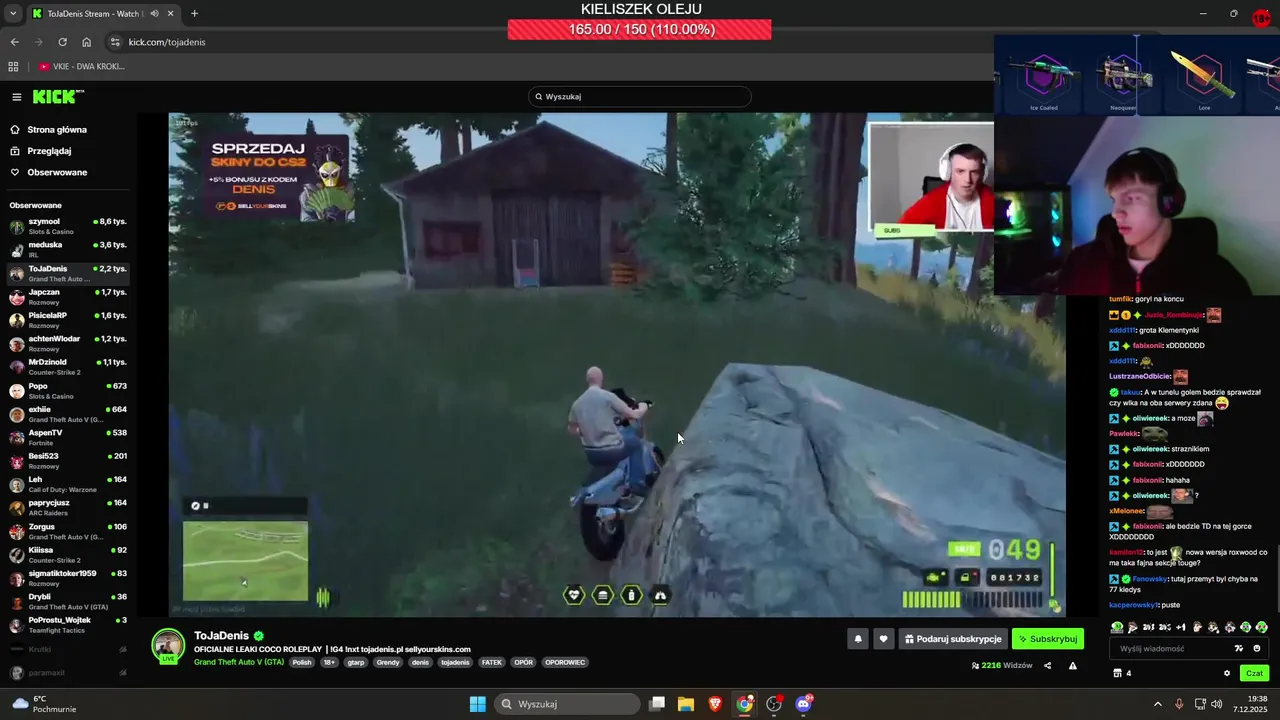1280x720 pixels.
Task: Report stream using warning triangle icon
Action: coord(1073,665)
